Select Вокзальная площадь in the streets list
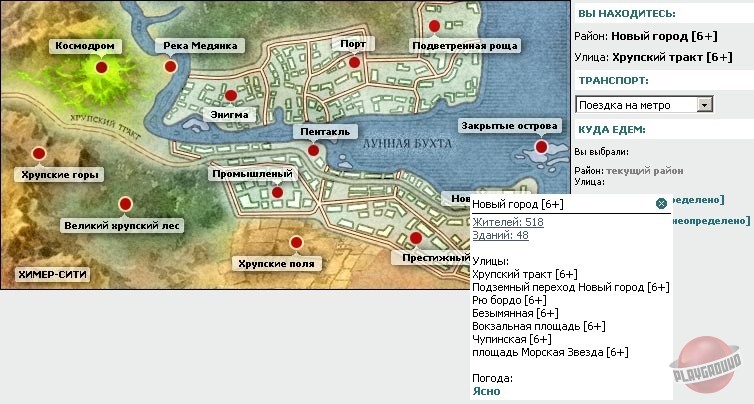The height and width of the screenshot is (404, 754). click(x=539, y=326)
